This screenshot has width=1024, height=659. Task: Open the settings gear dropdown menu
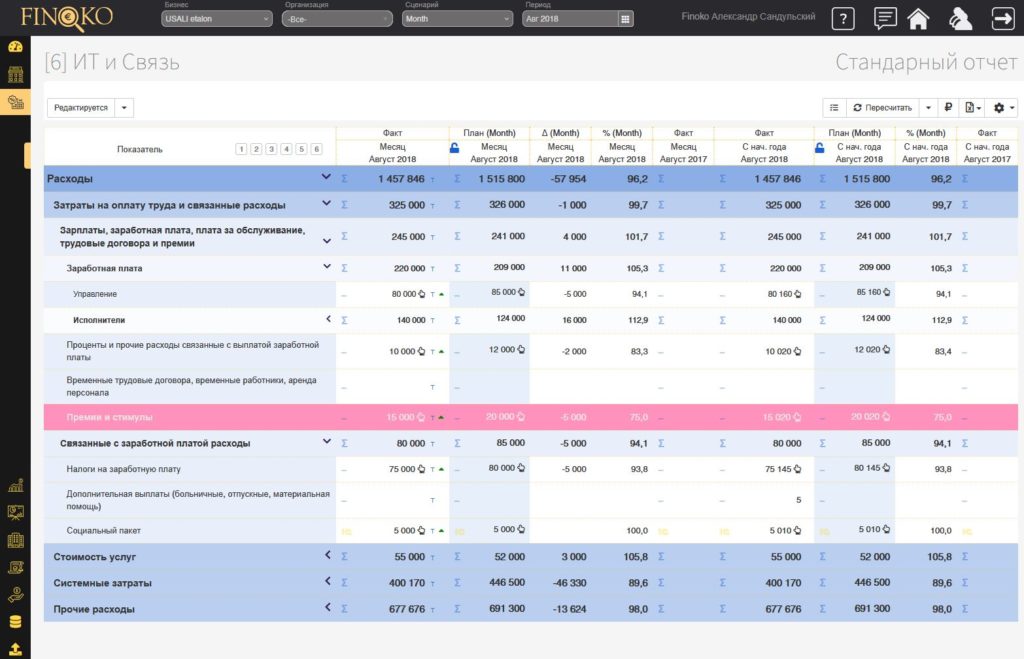(1004, 107)
